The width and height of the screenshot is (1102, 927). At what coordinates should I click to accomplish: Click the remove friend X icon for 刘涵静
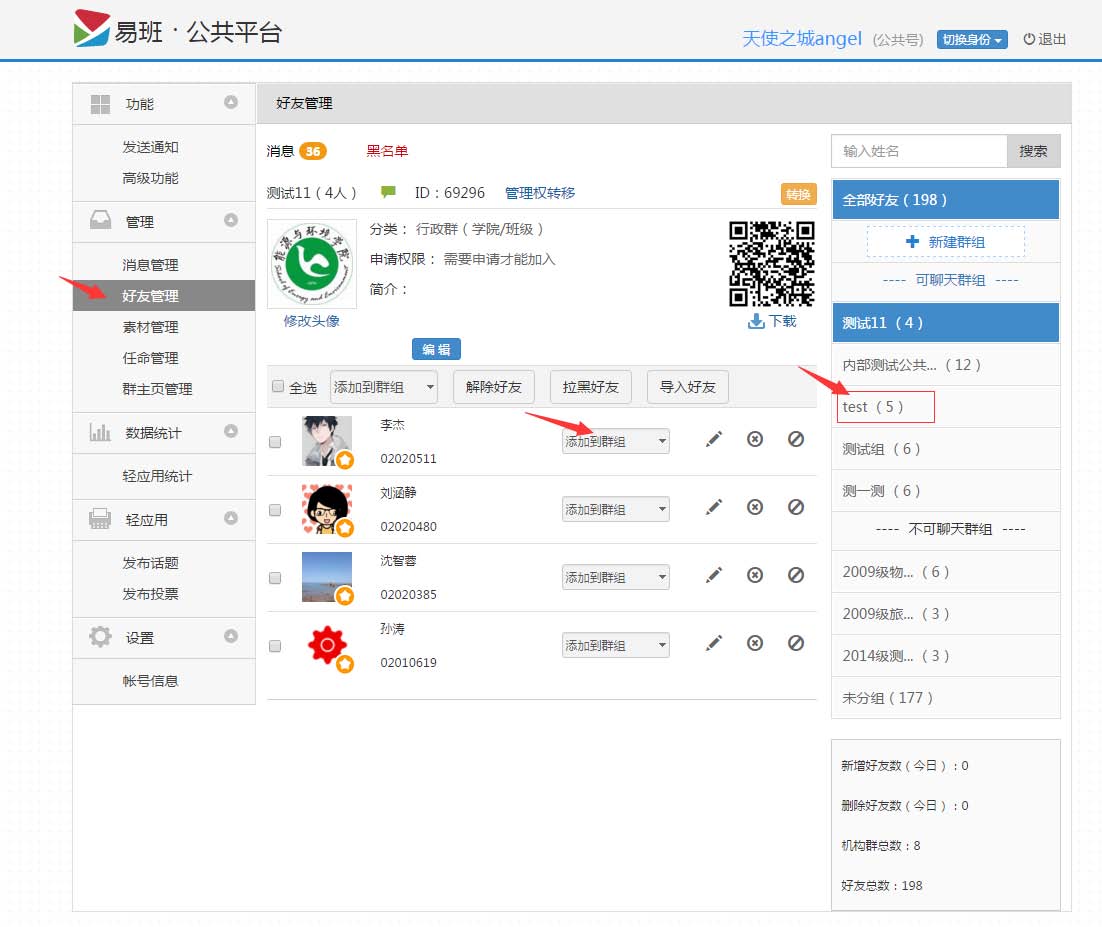click(x=755, y=507)
